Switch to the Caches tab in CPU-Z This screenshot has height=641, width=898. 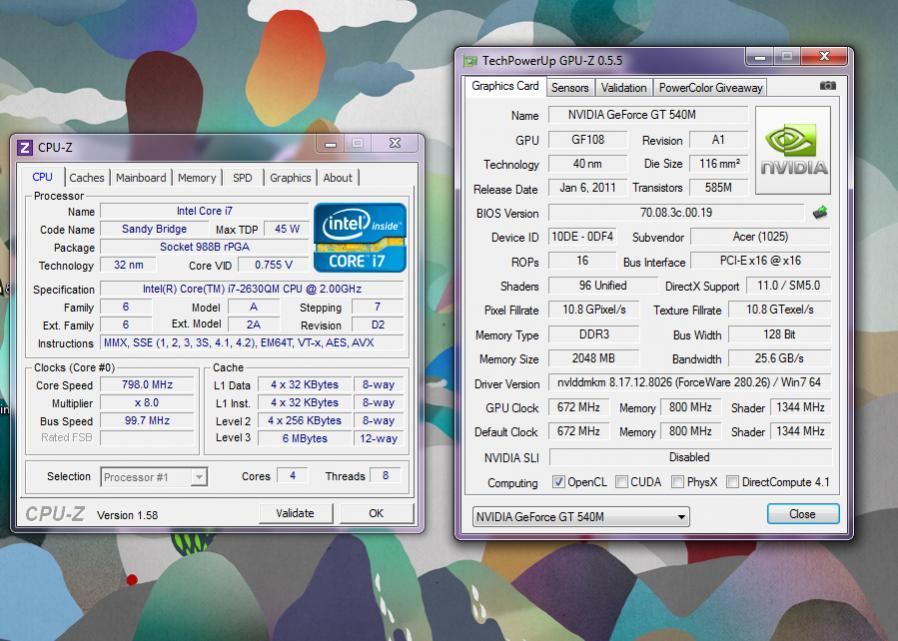click(86, 178)
